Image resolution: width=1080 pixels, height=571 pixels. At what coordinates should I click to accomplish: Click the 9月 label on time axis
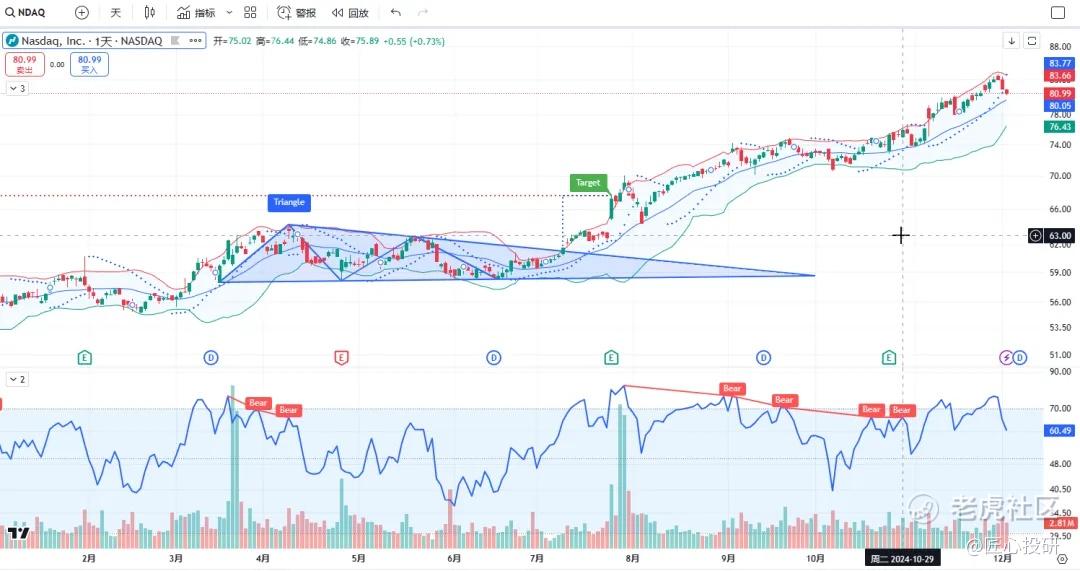tap(728, 559)
